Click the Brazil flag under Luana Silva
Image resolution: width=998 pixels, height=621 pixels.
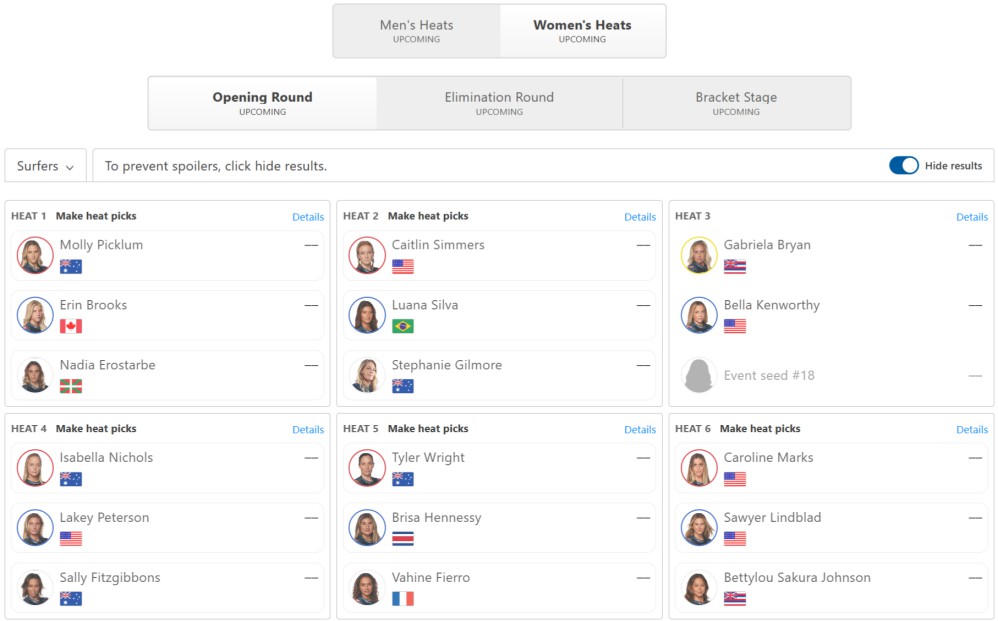[x=403, y=326]
